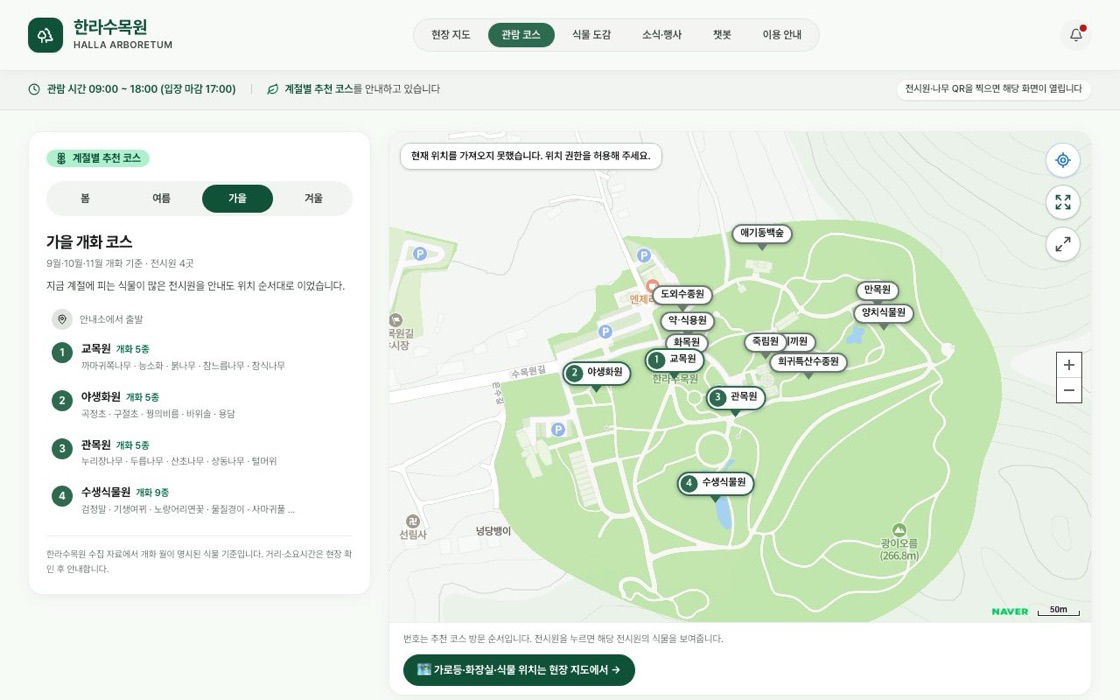Click the QR info pill at top right
This screenshot has width=1120, height=700.
tap(994, 89)
